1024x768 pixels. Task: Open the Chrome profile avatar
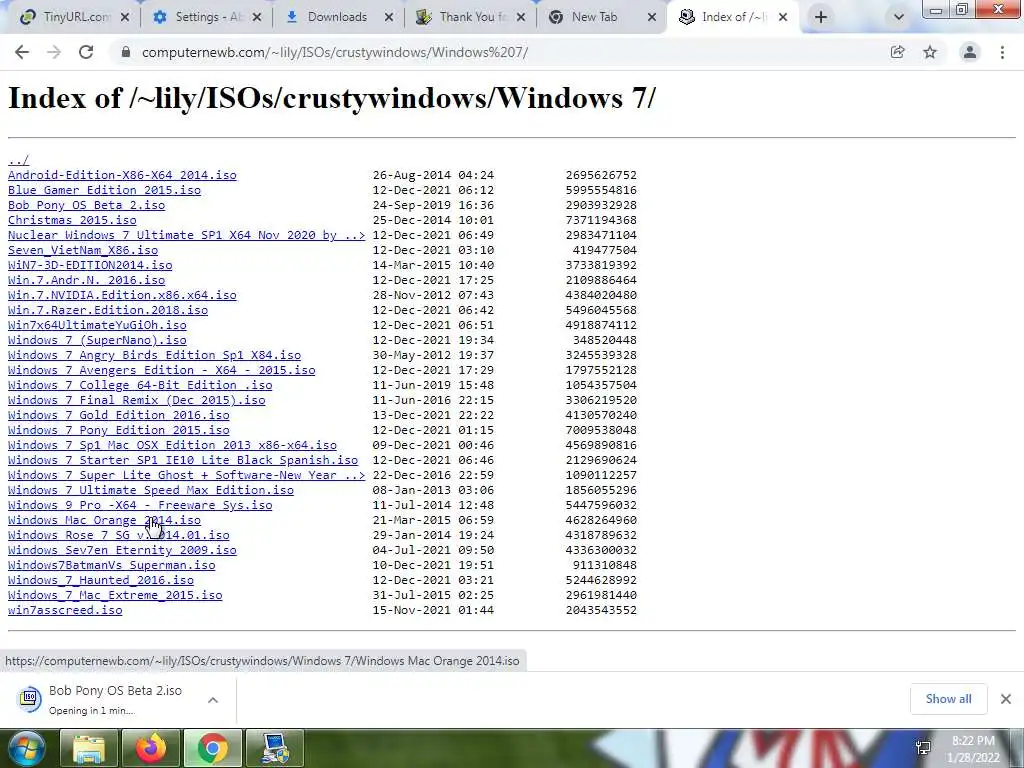tap(970, 52)
